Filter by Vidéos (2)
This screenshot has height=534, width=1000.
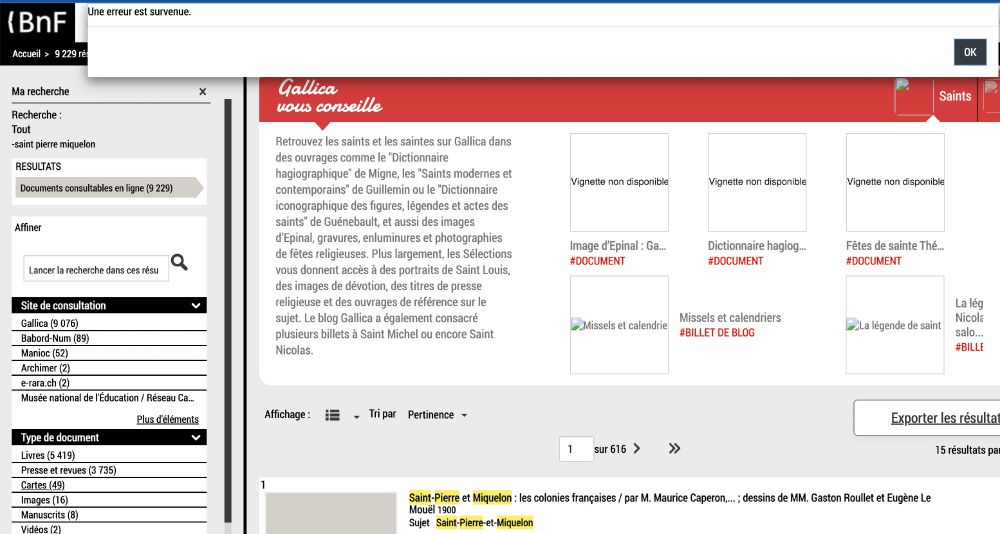click(x=41, y=529)
